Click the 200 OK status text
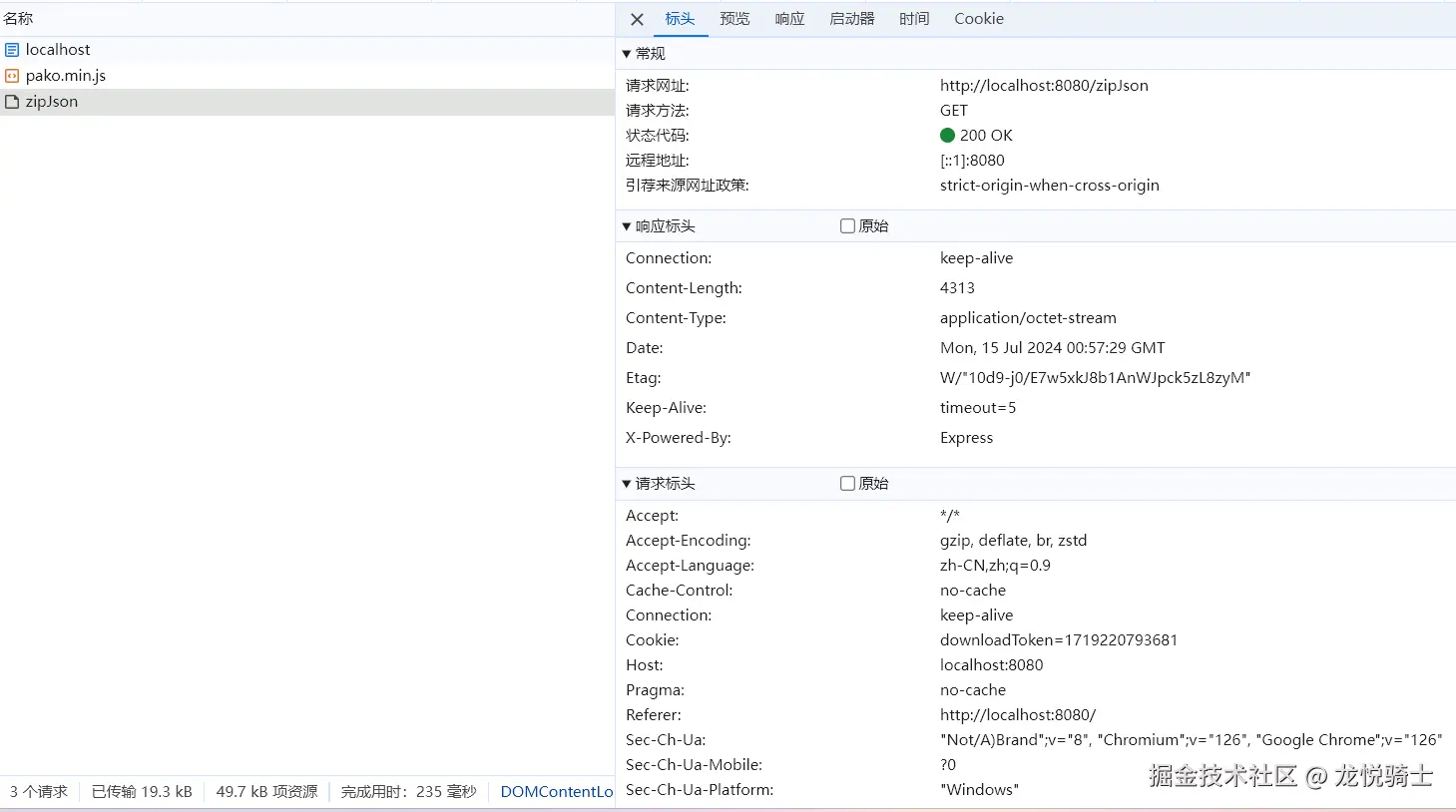This screenshot has height=812, width=1456. [986, 136]
